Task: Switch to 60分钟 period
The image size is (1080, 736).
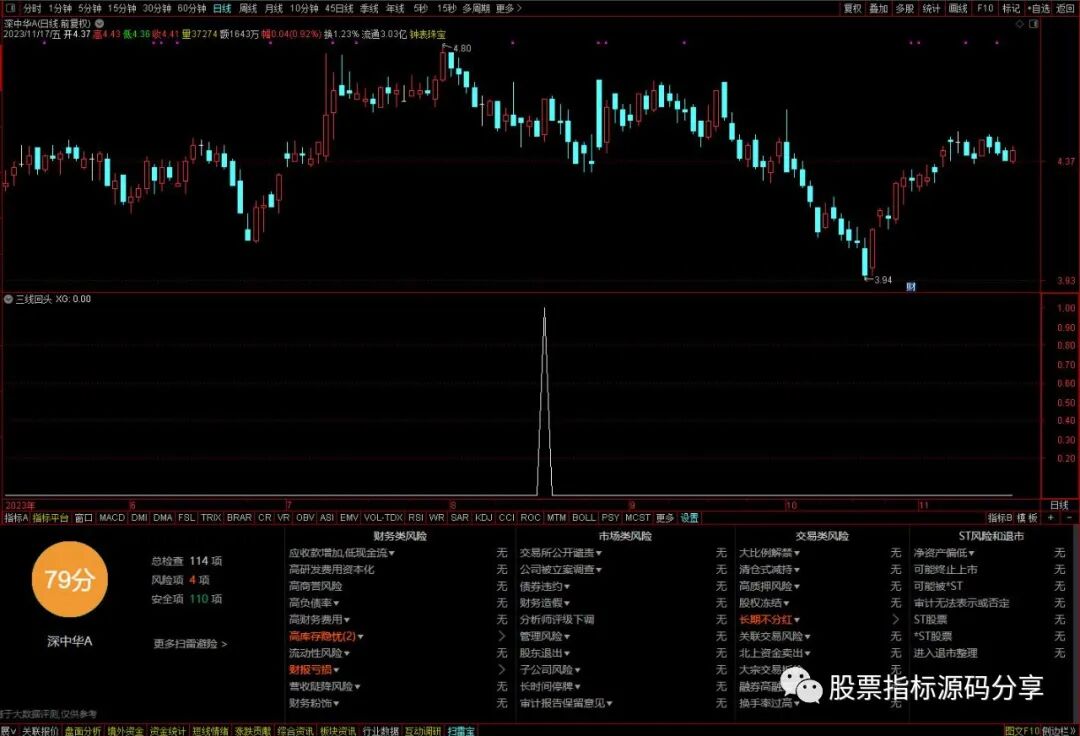Action: coord(191,8)
